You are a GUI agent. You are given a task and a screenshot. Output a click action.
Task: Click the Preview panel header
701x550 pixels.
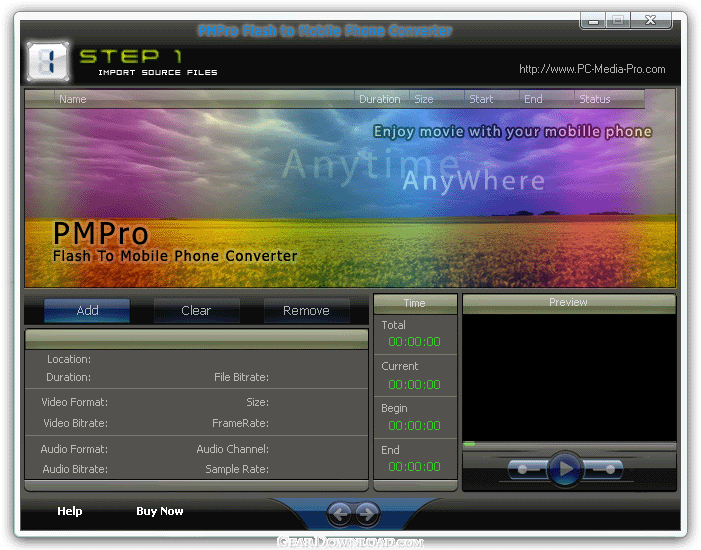569,303
